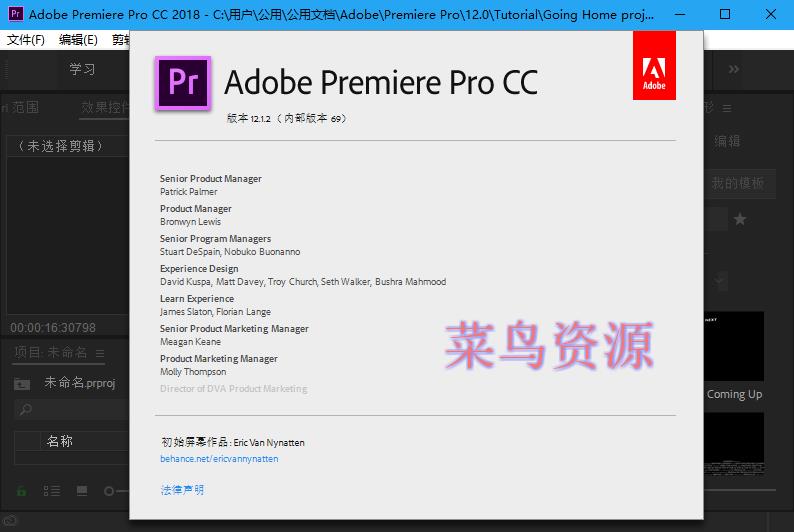The width and height of the screenshot is (794, 532).
Task: Open the 项目: 未命名 panel menu
Action: point(100,353)
